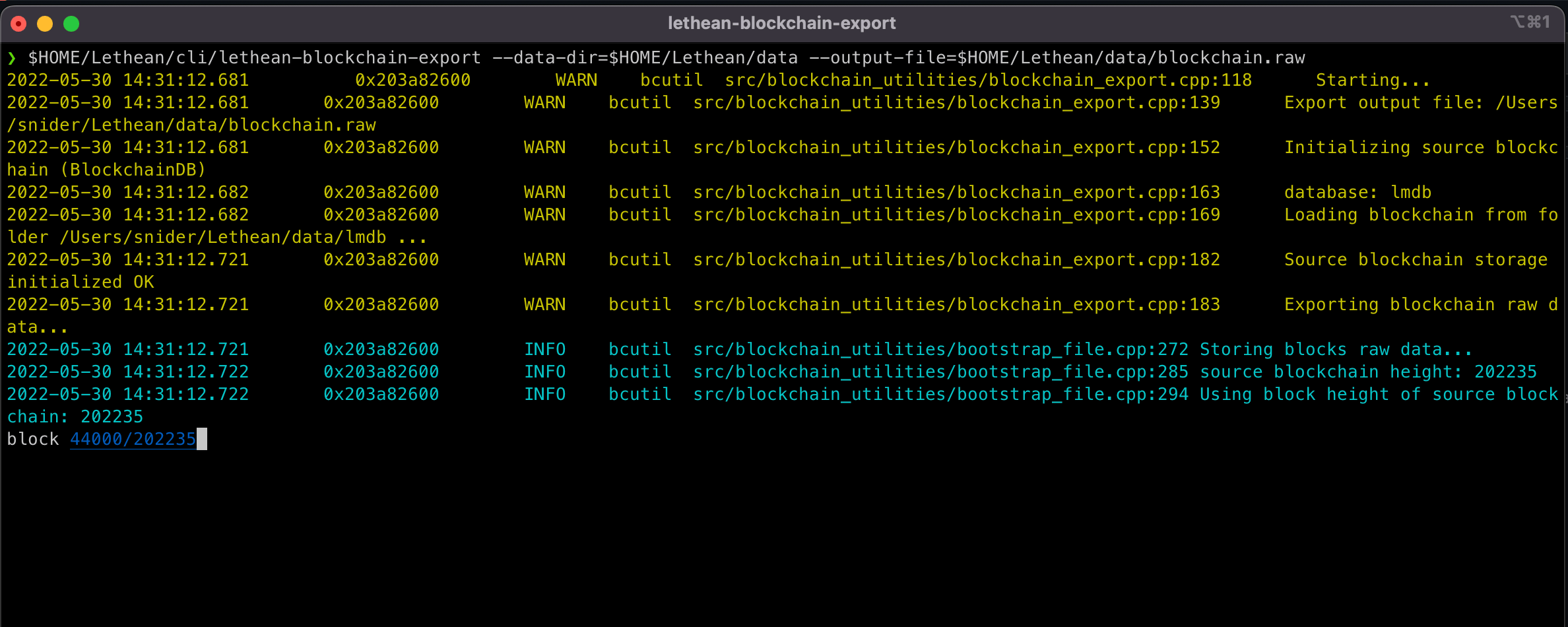The height and width of the screenshot is (627, 1568).
Task: Click the "Storing blocks raw data..." message
Action: coord(1335,350)
